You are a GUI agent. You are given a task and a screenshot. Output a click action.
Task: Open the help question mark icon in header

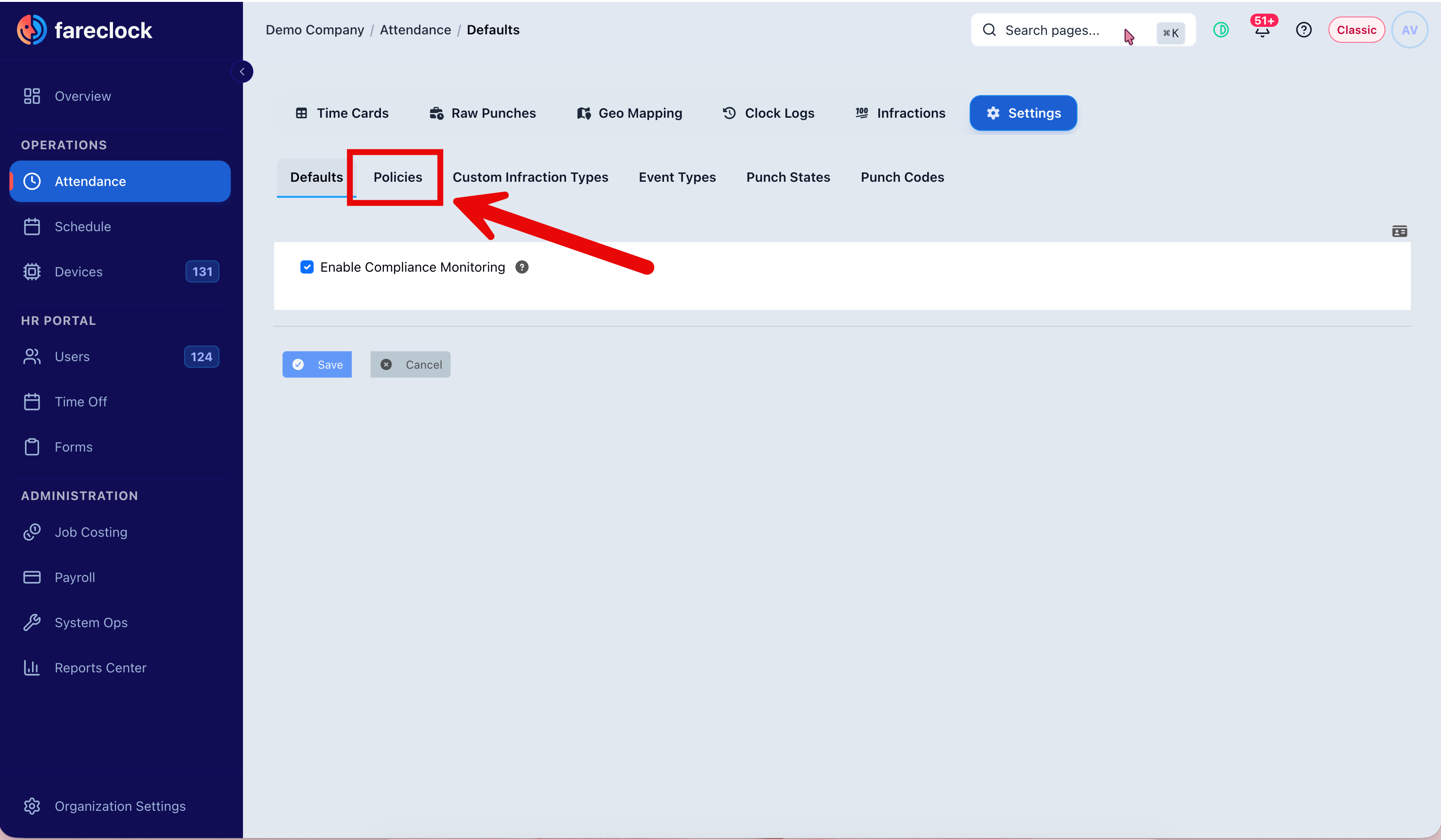tap(1304, 30)
